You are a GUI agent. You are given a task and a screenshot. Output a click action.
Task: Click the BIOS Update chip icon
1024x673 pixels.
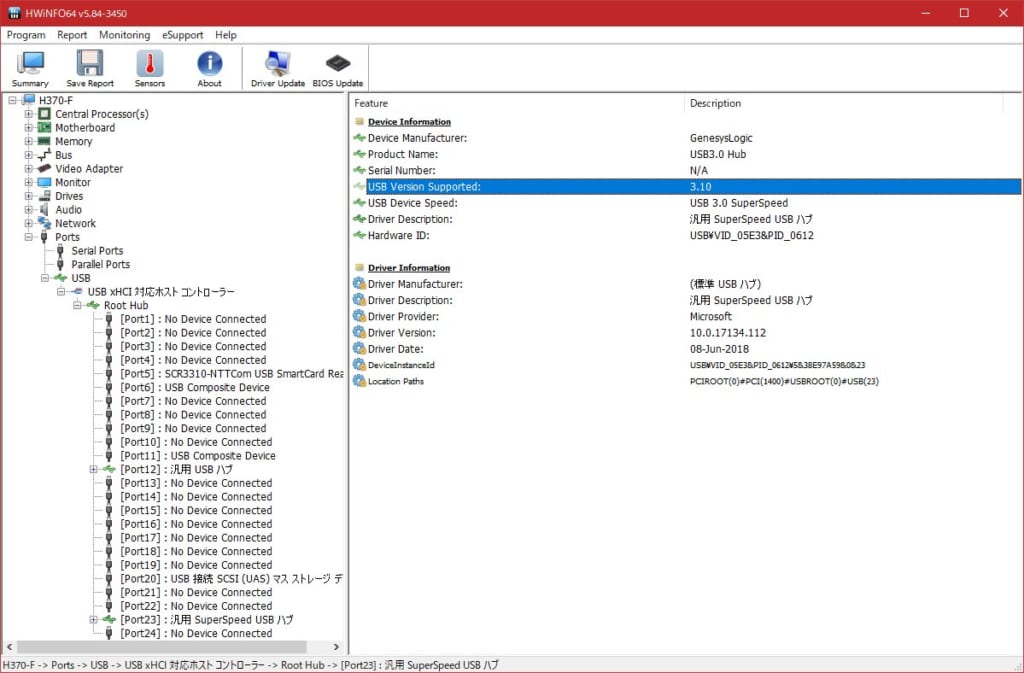(x=338, y=68)
